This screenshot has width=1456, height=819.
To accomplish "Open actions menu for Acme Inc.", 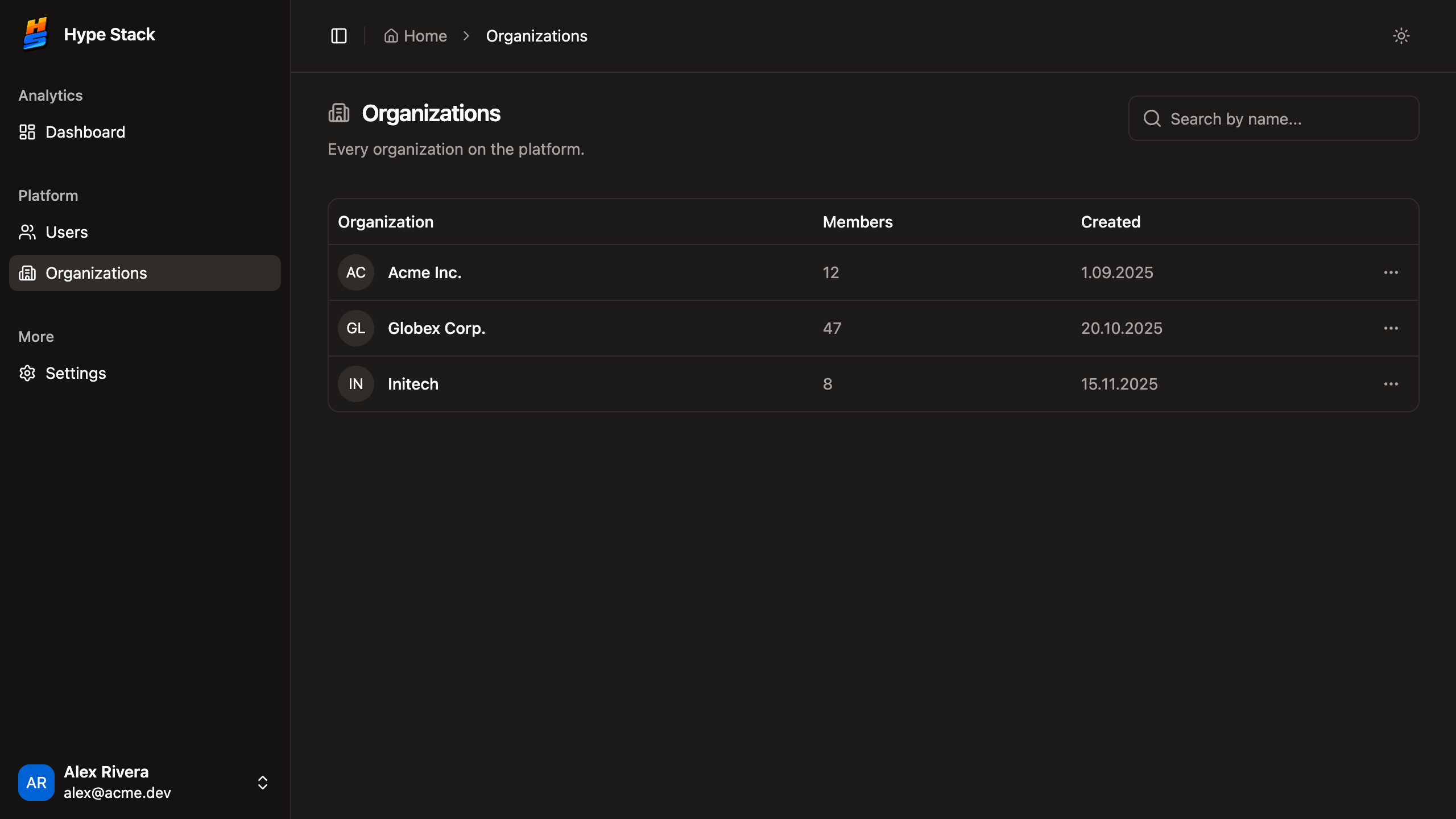I will (1391, 272).
